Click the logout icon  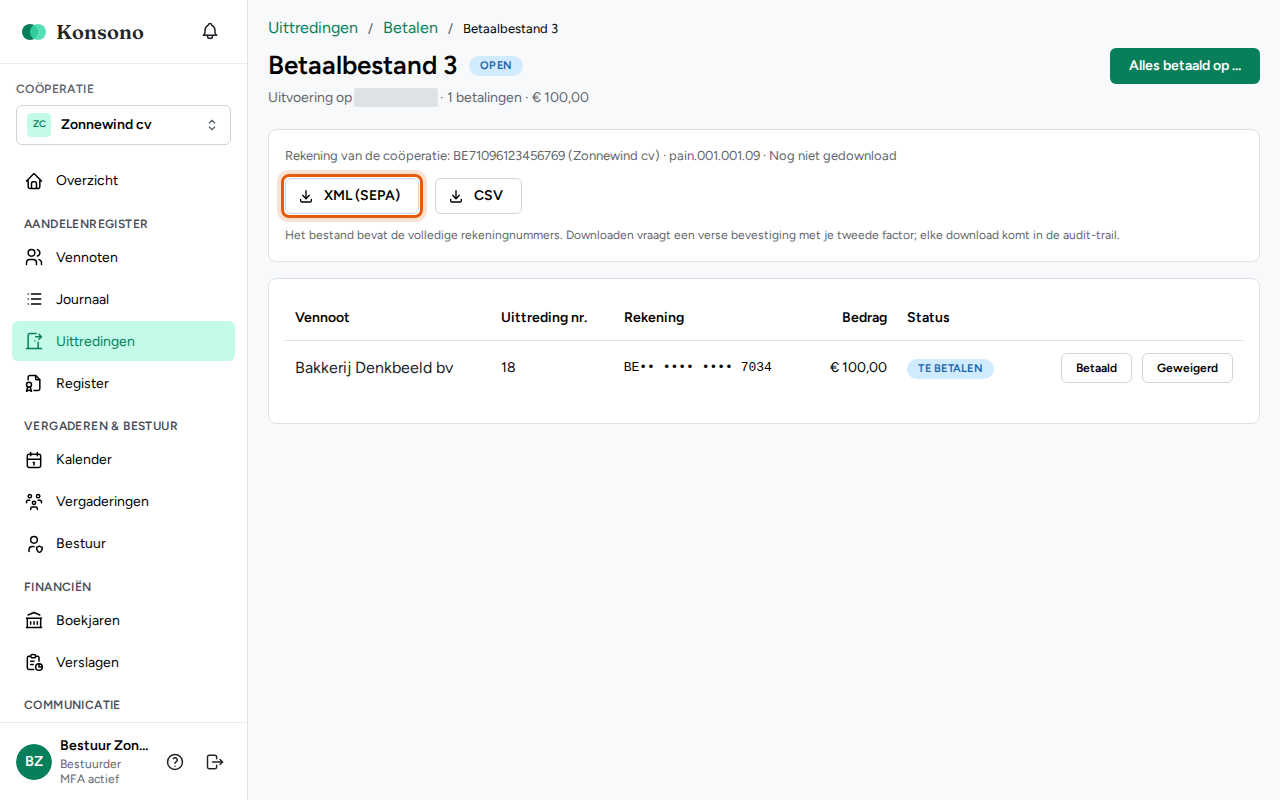click(x=214, y=762)
